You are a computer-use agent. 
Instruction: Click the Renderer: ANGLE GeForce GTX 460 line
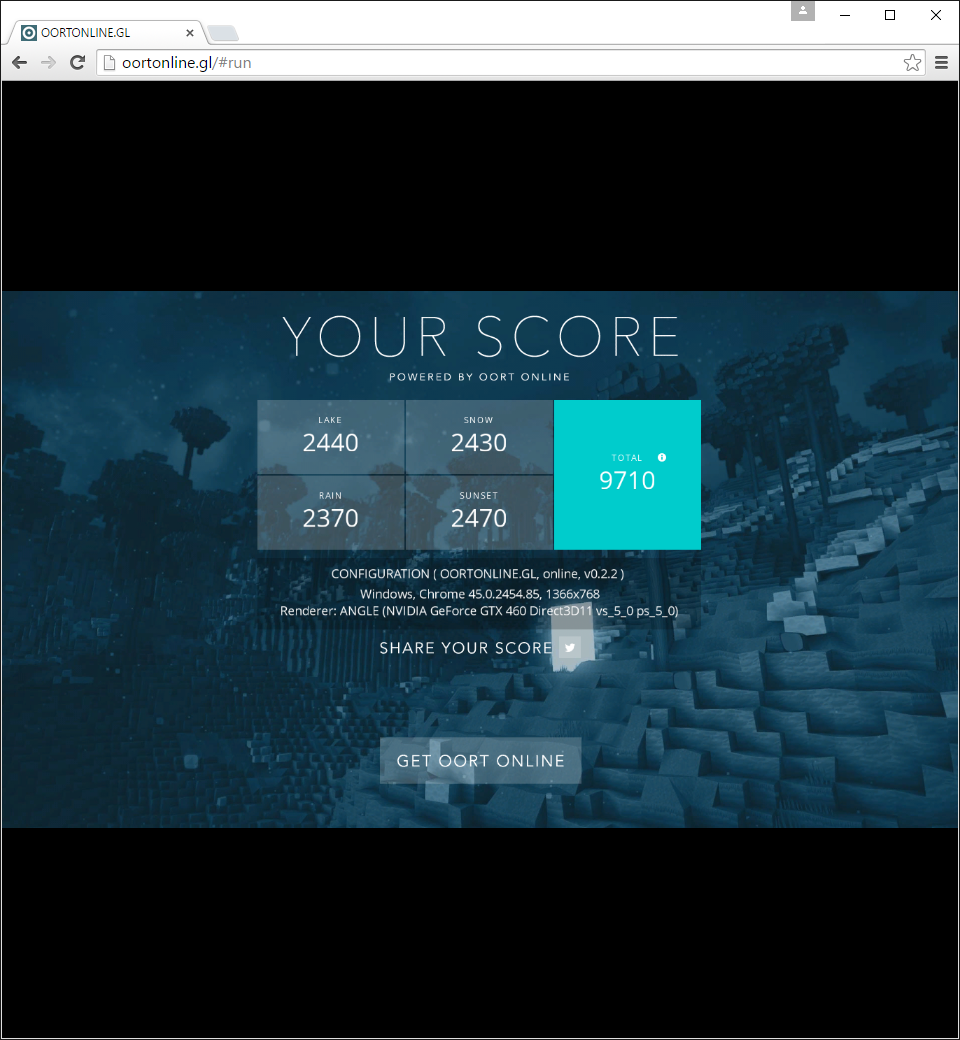[x=479, y=611]
